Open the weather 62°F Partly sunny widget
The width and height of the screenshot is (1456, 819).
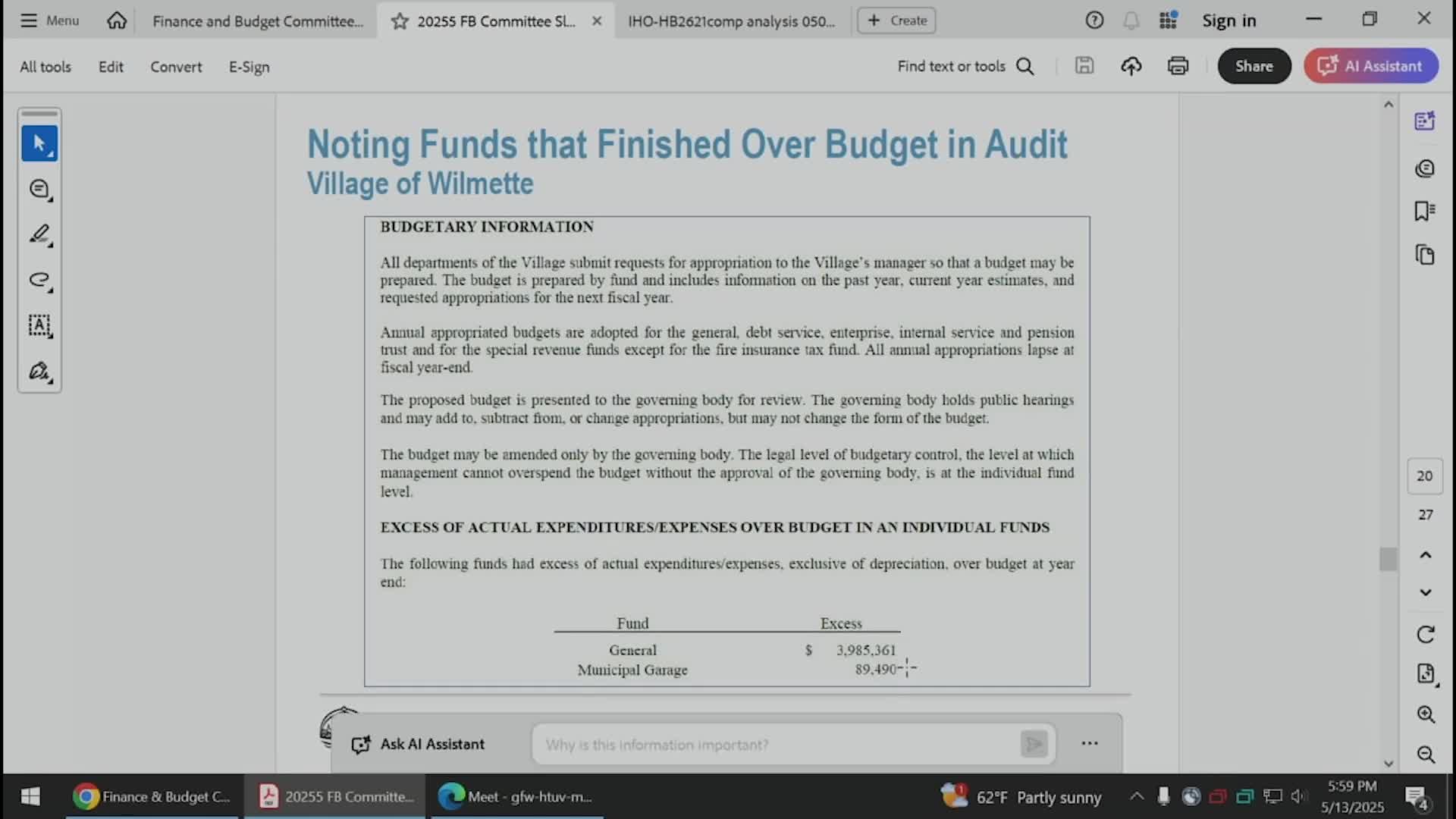(1021, 796)
